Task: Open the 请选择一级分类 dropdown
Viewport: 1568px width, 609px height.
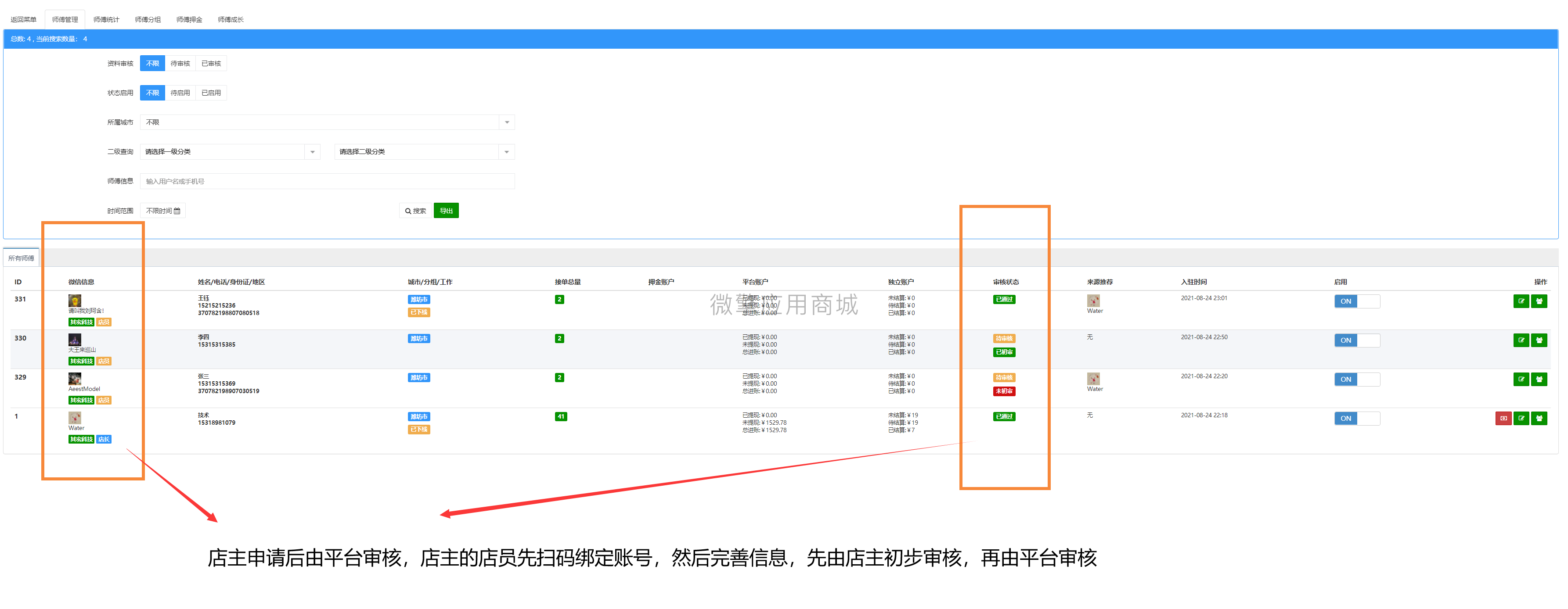Action: (230, 151)
